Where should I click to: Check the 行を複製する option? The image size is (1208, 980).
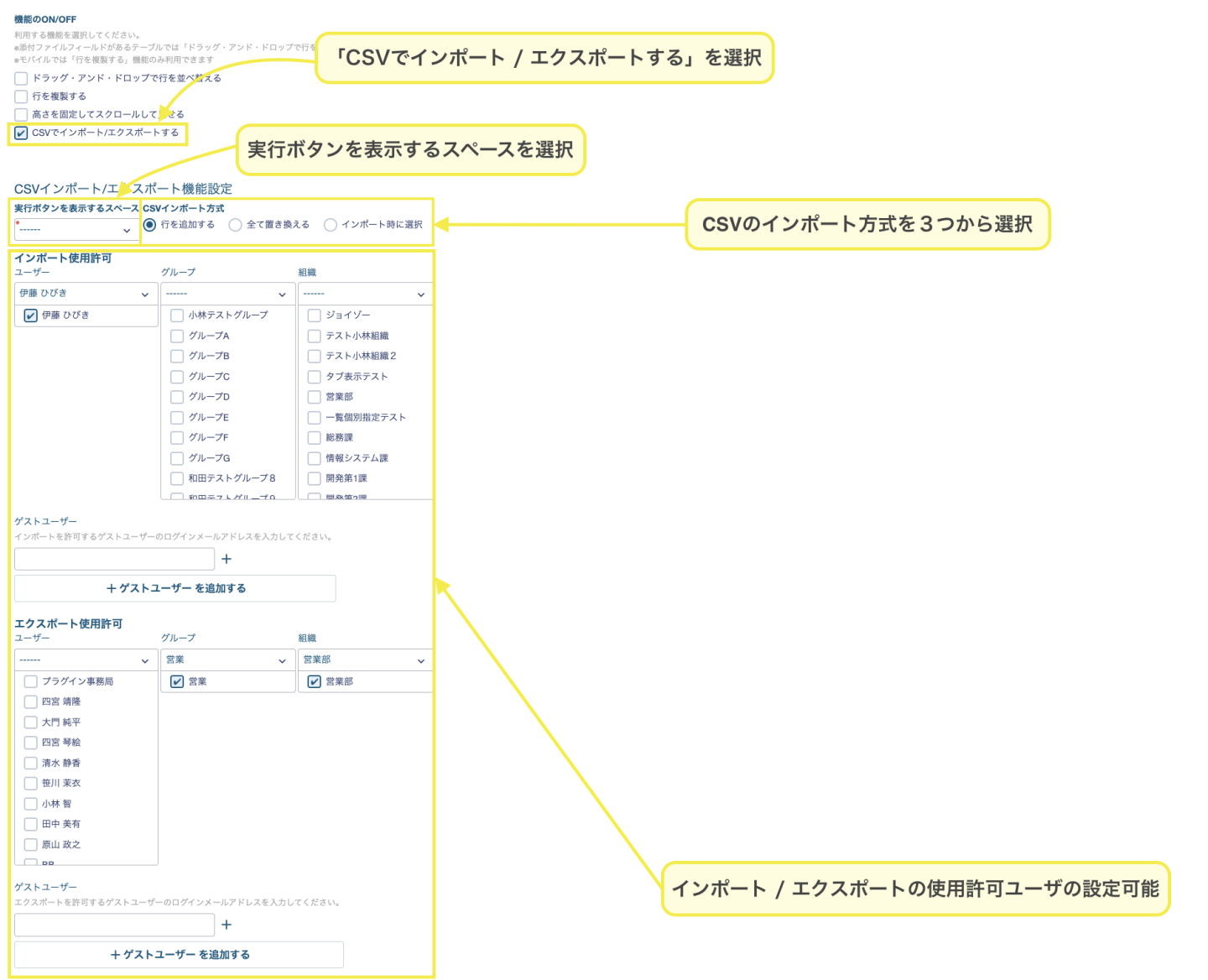(x=22, y=96)
